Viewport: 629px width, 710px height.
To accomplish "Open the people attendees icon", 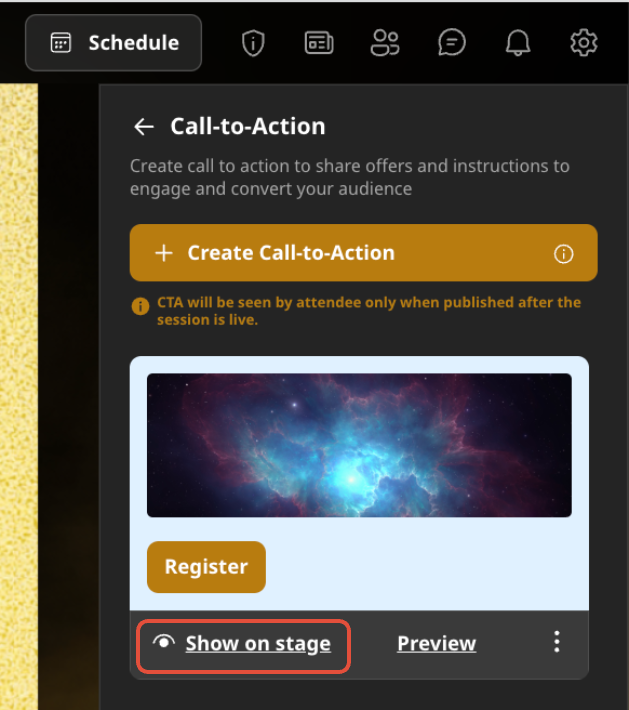I will tap(385, 43).
